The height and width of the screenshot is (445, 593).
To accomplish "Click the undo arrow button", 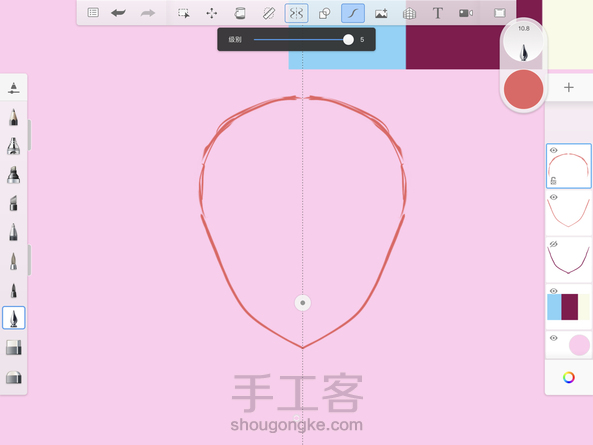I will (119, 13).
